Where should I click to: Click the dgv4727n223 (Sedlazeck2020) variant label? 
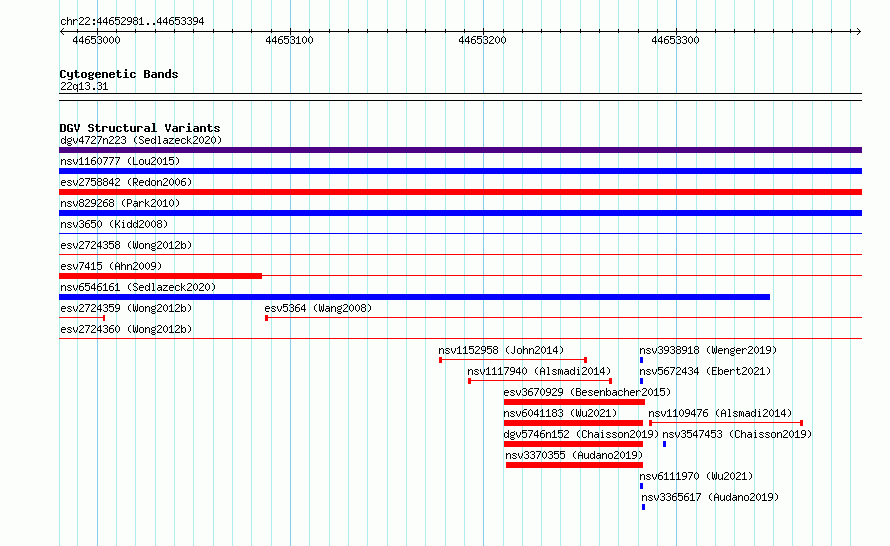pos(141,140)
